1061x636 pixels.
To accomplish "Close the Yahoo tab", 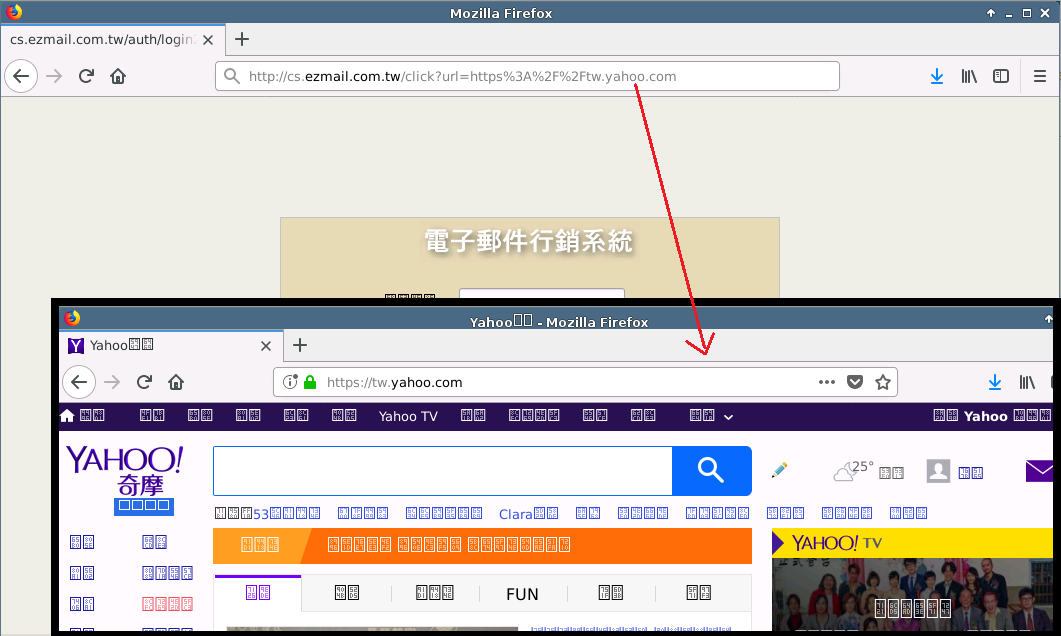I will coord(266,346).
